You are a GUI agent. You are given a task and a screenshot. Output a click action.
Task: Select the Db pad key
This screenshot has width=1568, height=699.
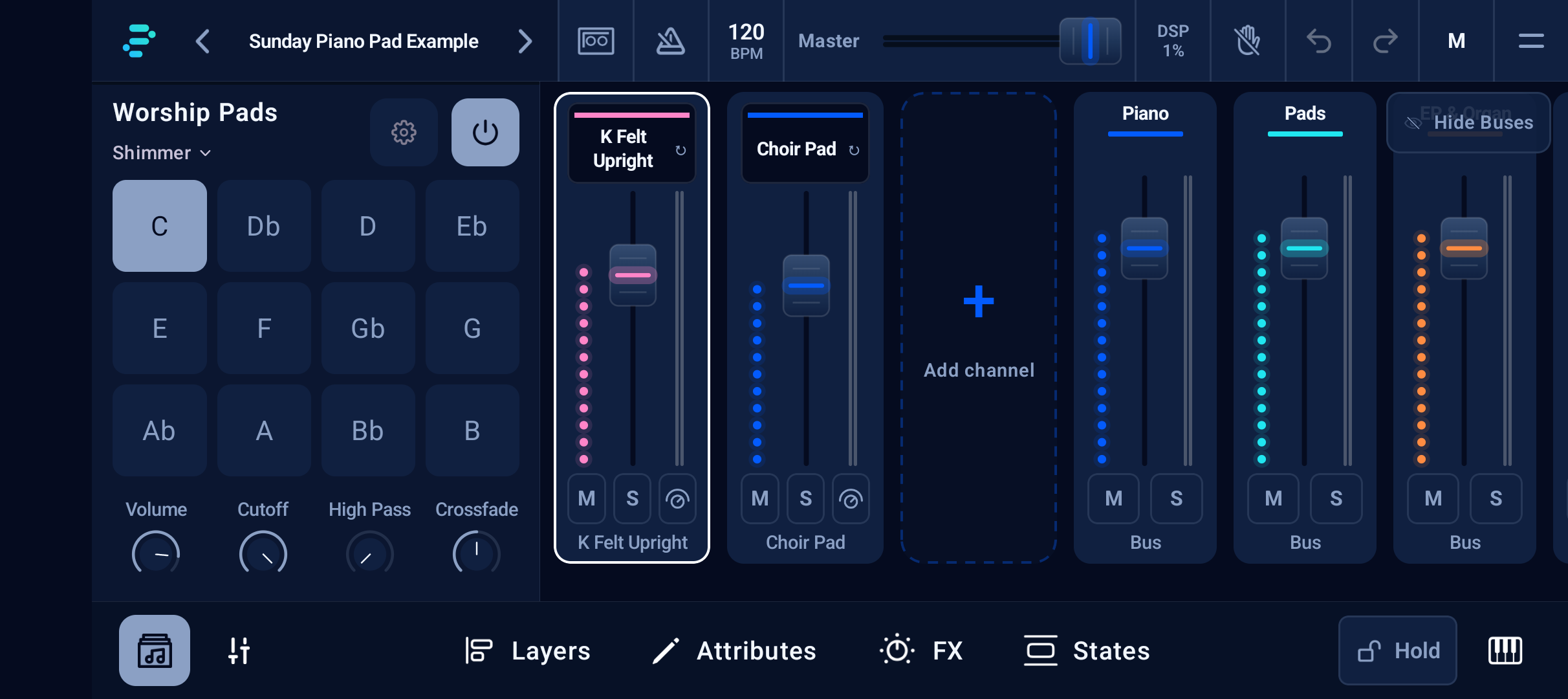(x=264, y=226)
